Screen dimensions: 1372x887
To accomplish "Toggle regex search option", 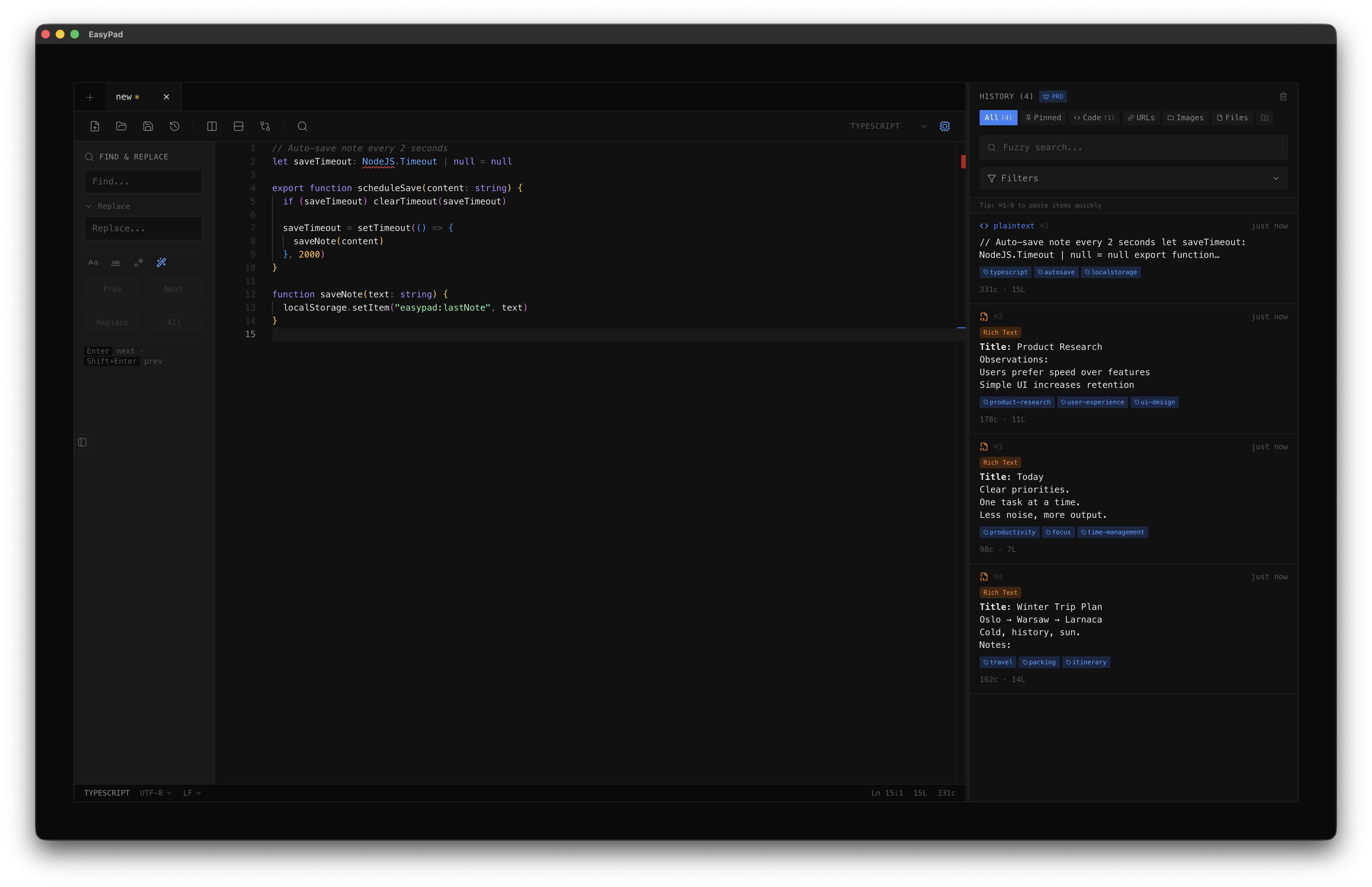I will tap(138, 263).
